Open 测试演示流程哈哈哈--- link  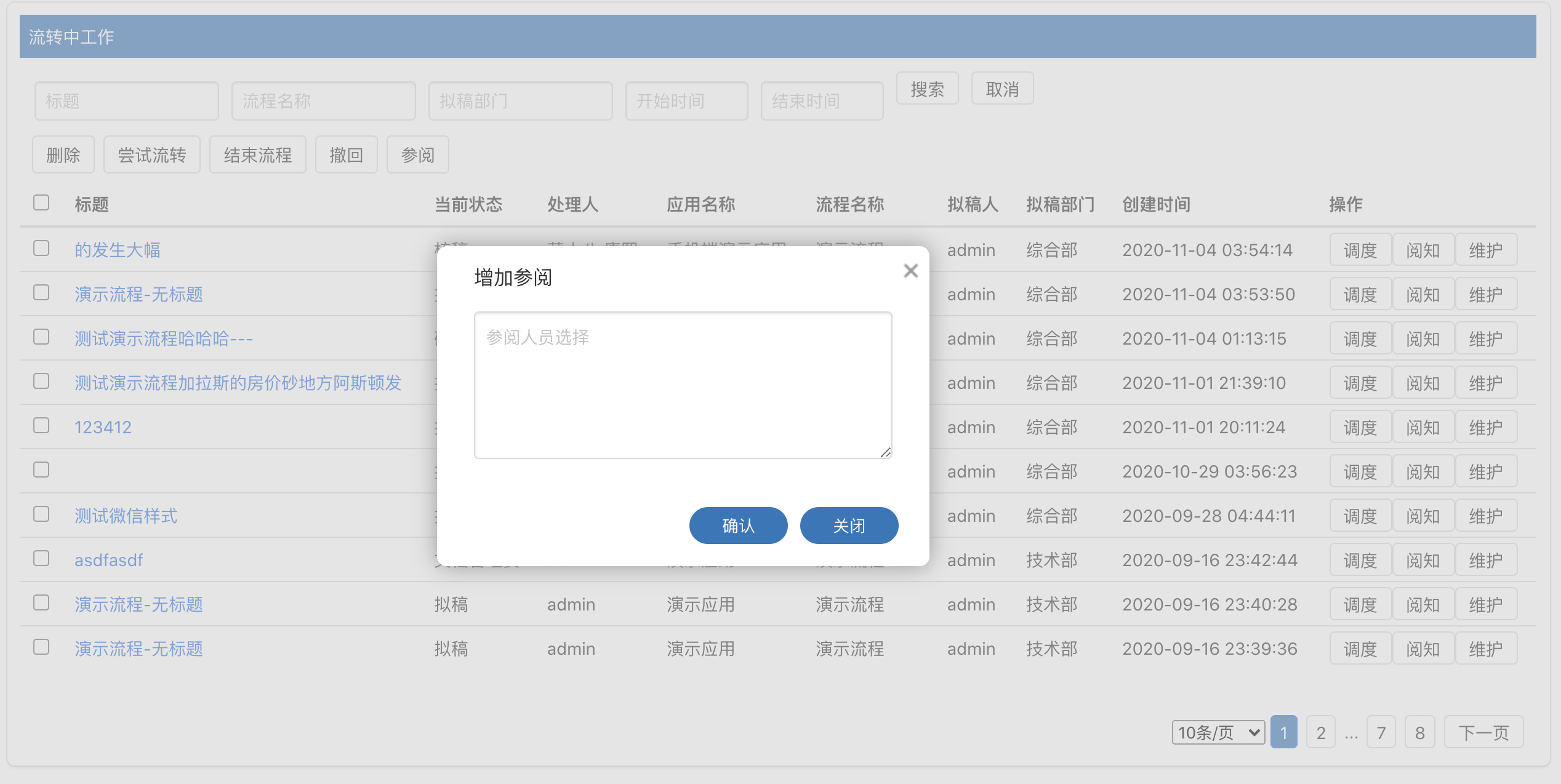[164, 338]
